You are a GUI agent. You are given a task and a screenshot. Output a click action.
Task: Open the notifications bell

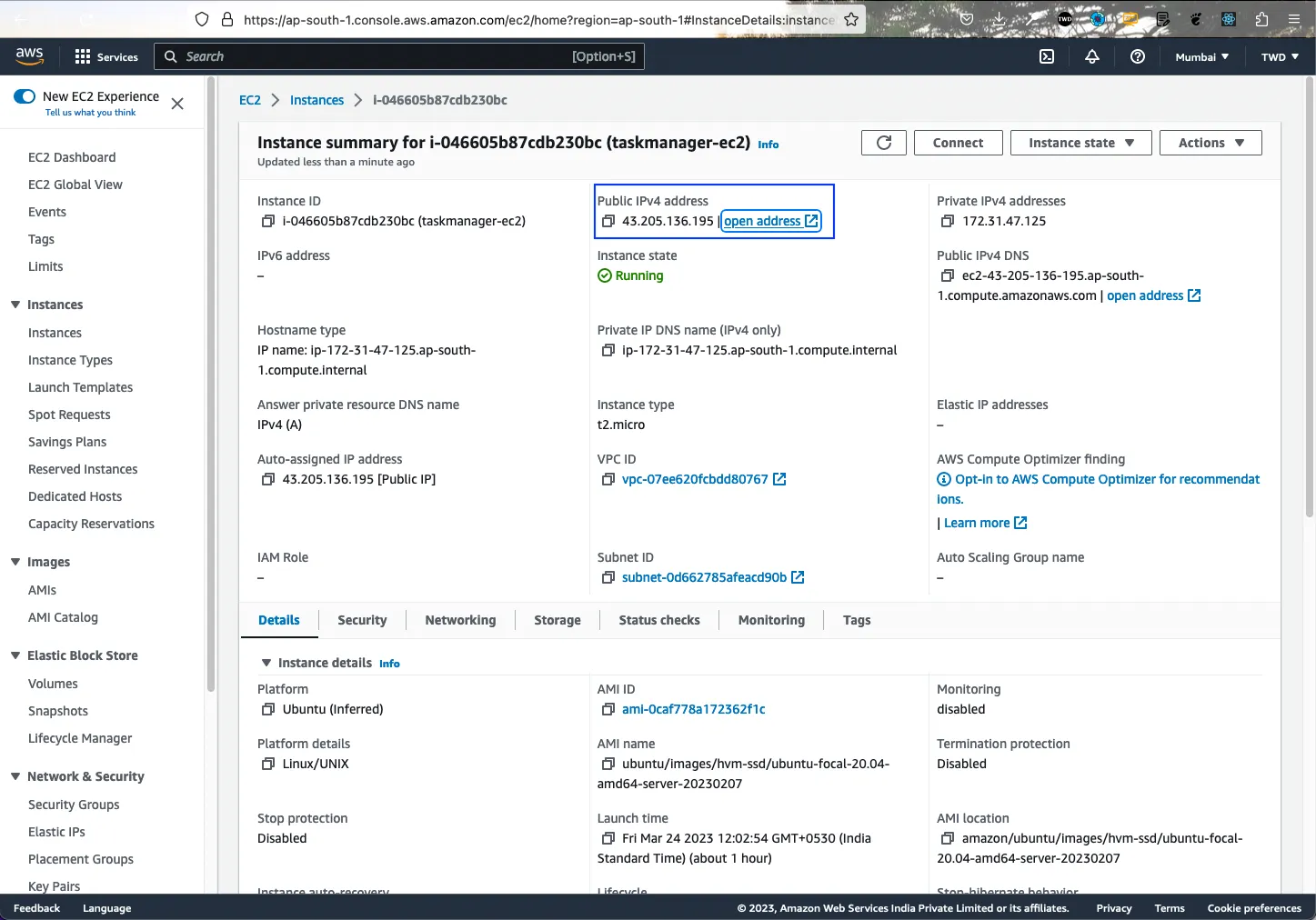click(x=1092, y=56)
